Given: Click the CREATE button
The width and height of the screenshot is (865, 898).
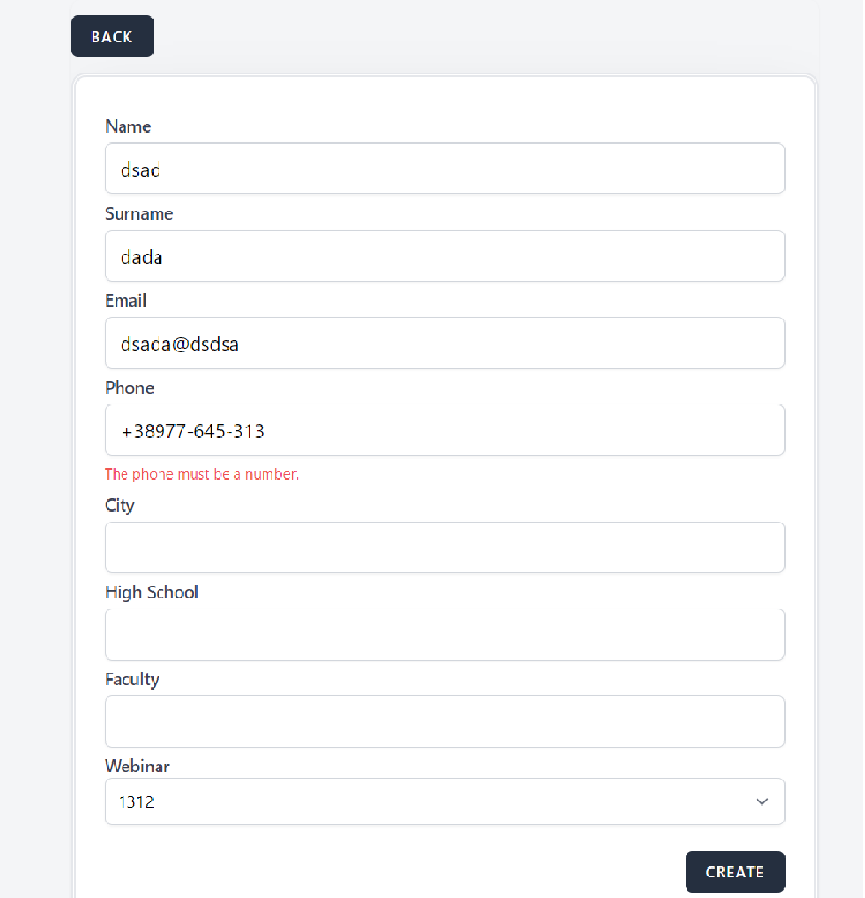Looking at the screenshot, I should [x=735, y=872].
